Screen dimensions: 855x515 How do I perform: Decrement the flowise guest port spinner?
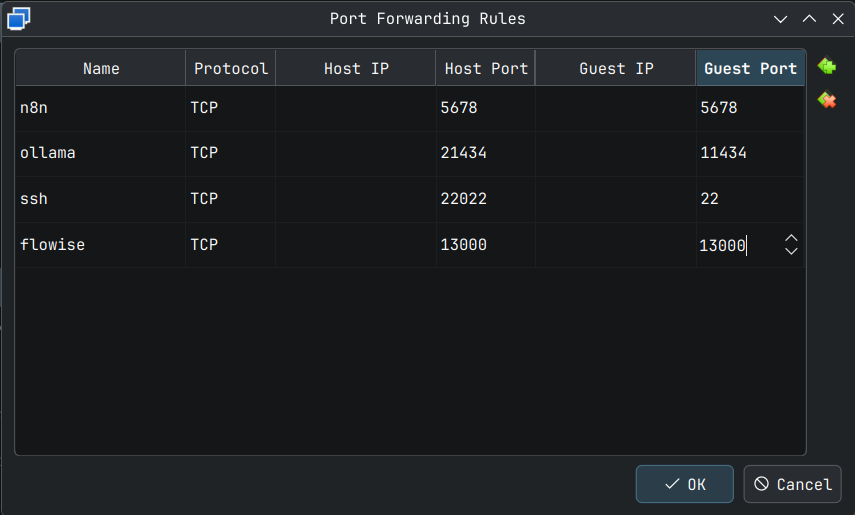[x=791, y=251]
